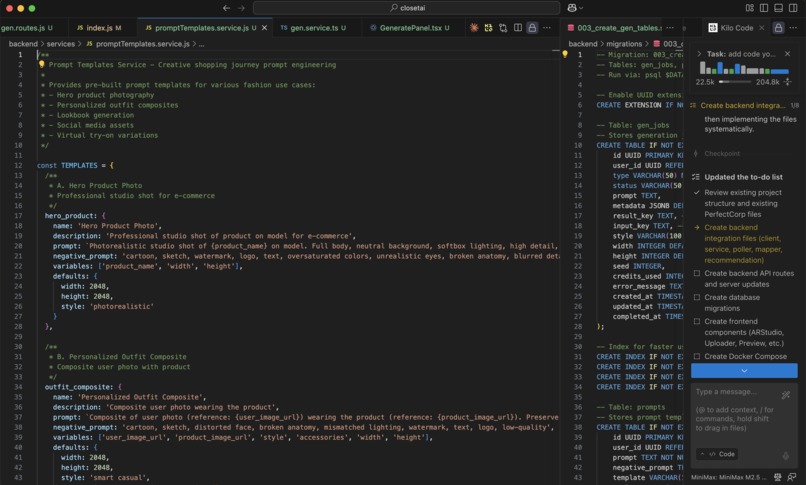806x485 pixels.
Task: Toggle 'Review existing project structure' todo
Action: [x=697, y=192]
